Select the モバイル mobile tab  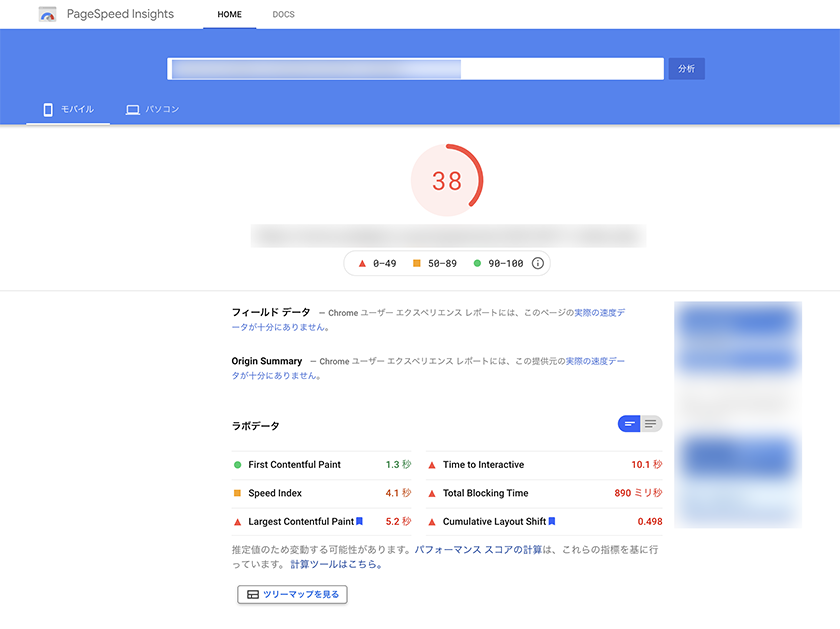pos(68,109)
